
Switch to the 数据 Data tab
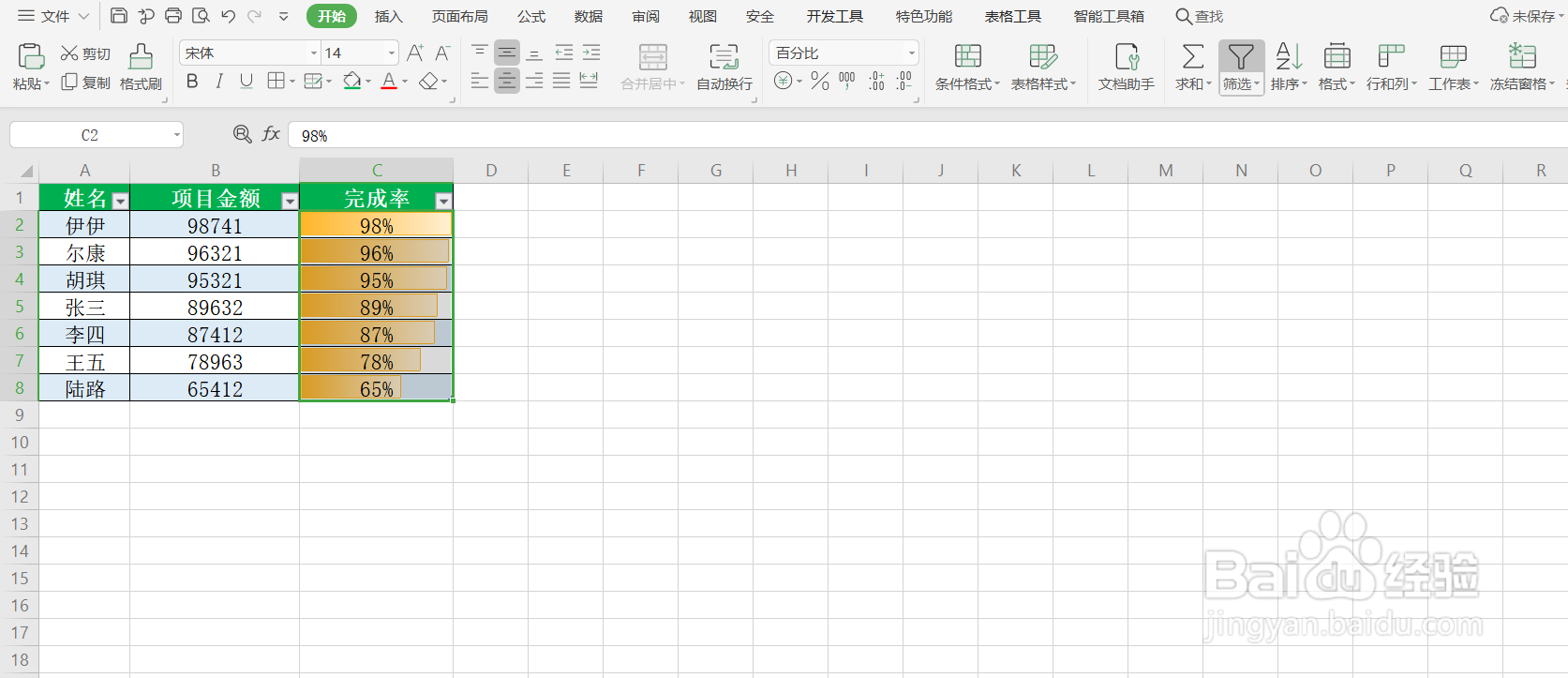point(589,16)
